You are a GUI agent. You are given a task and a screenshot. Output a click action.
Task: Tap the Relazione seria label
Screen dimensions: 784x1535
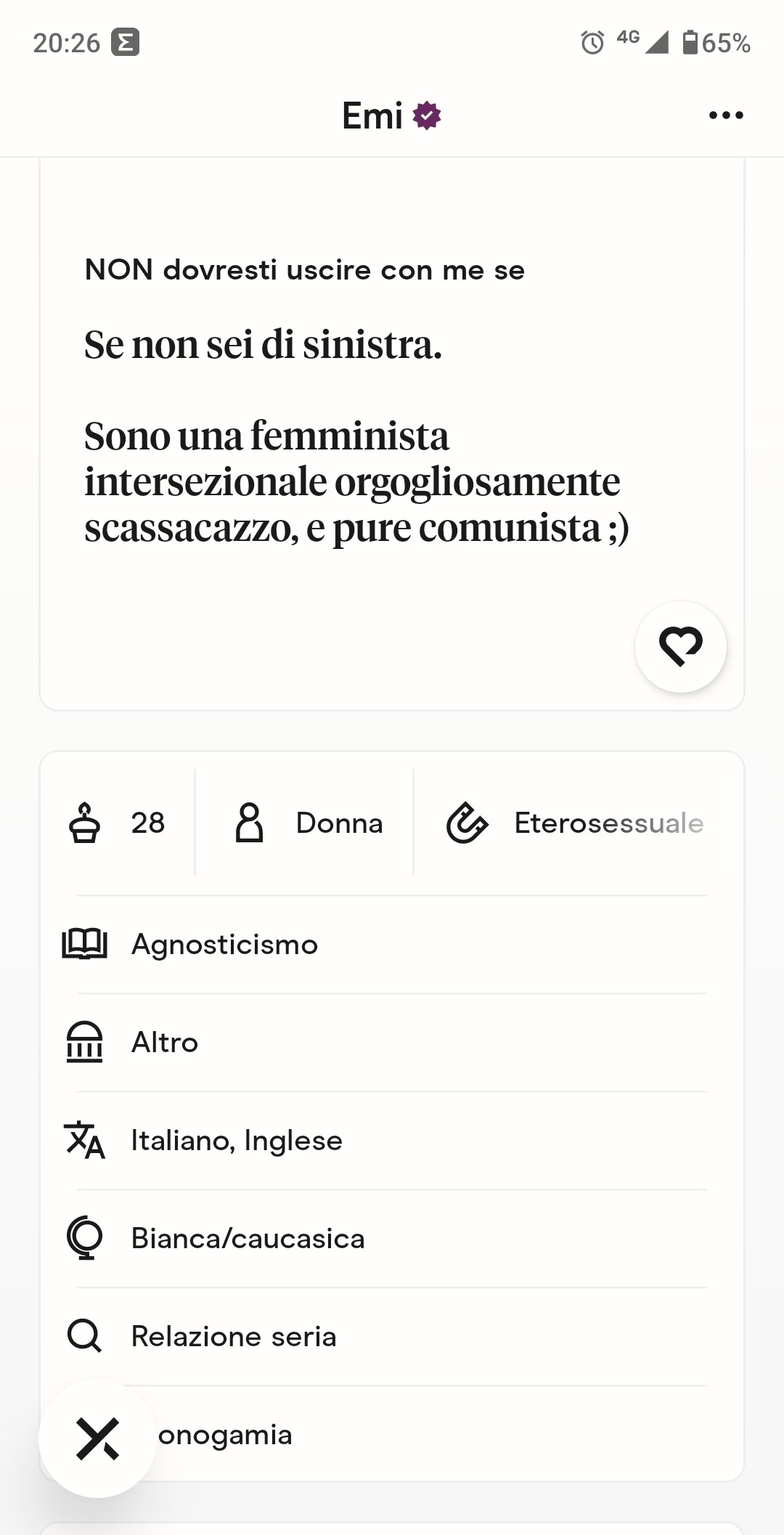[x=234, y=1336]
